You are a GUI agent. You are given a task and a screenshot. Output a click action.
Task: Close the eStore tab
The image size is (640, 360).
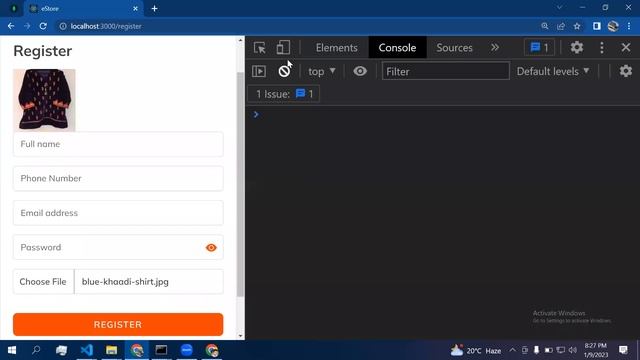[x=136, y=9]
